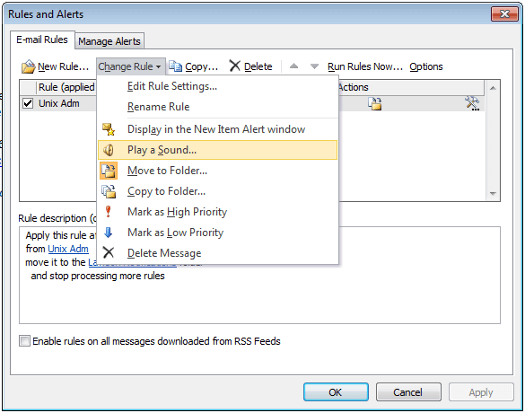Click the Unix Adm link in description

point(68,249)
